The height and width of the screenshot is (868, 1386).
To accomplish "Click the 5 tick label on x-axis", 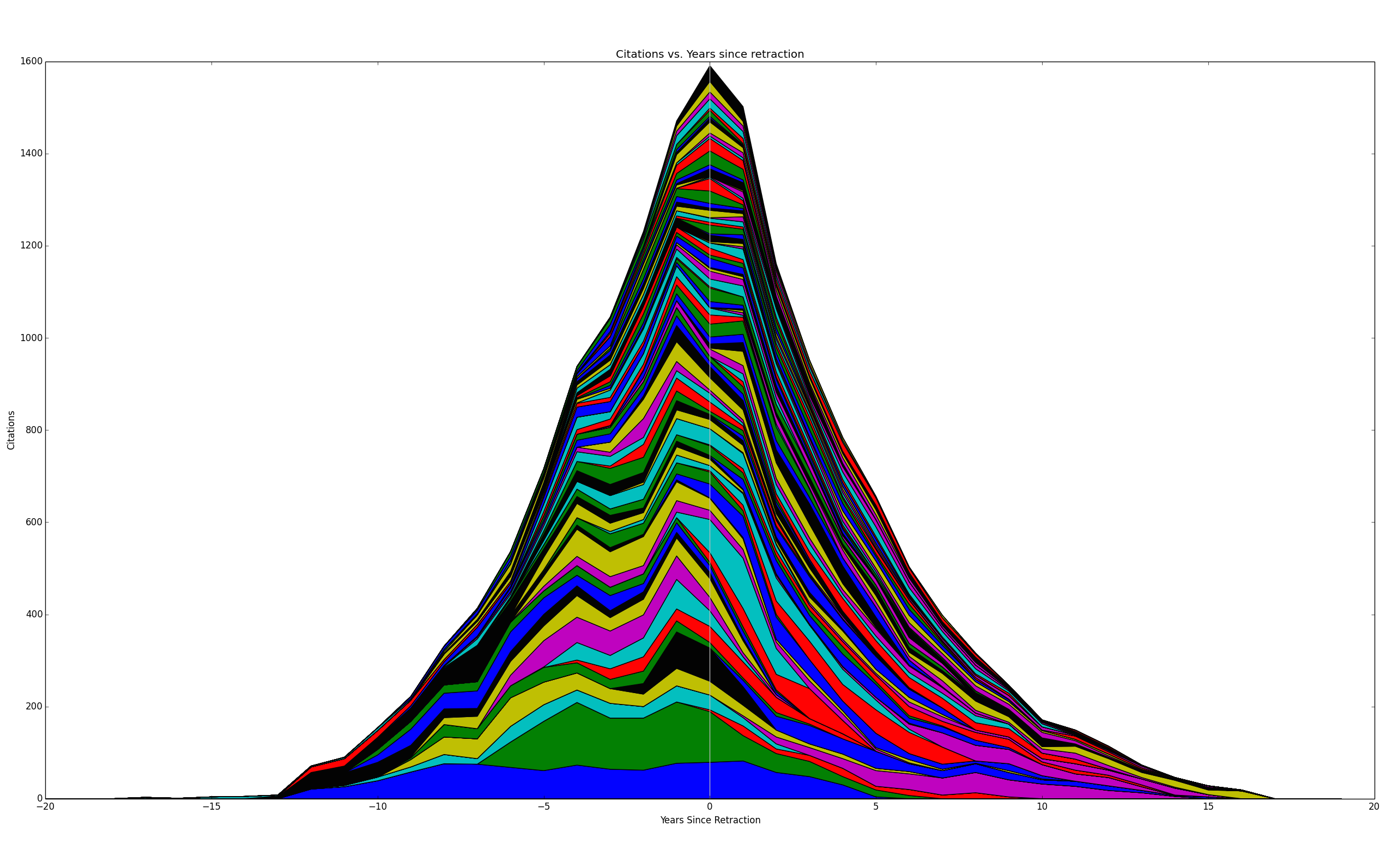I will tap(876, 806).
